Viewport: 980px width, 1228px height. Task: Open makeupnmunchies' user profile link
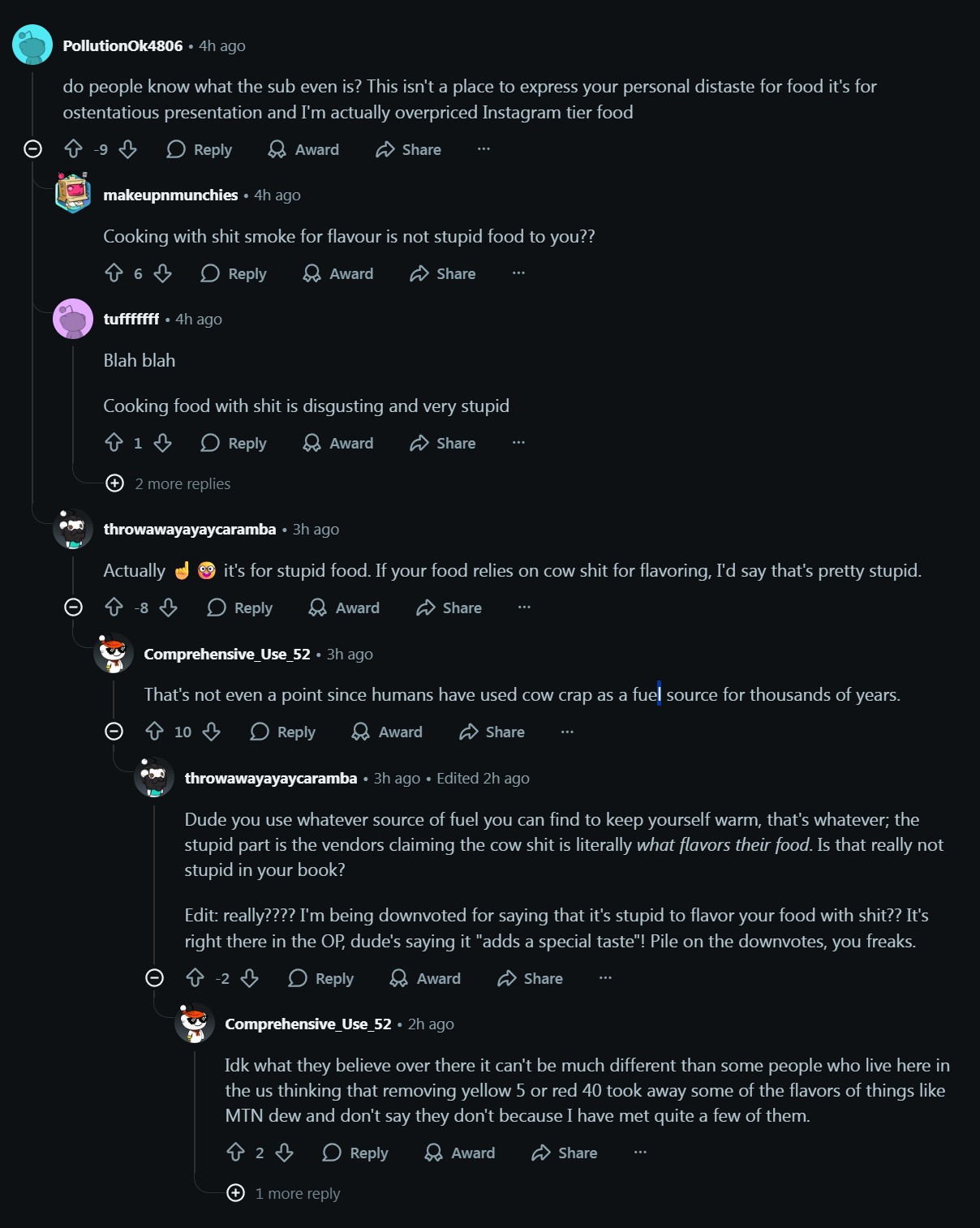(x=170, y=195)
